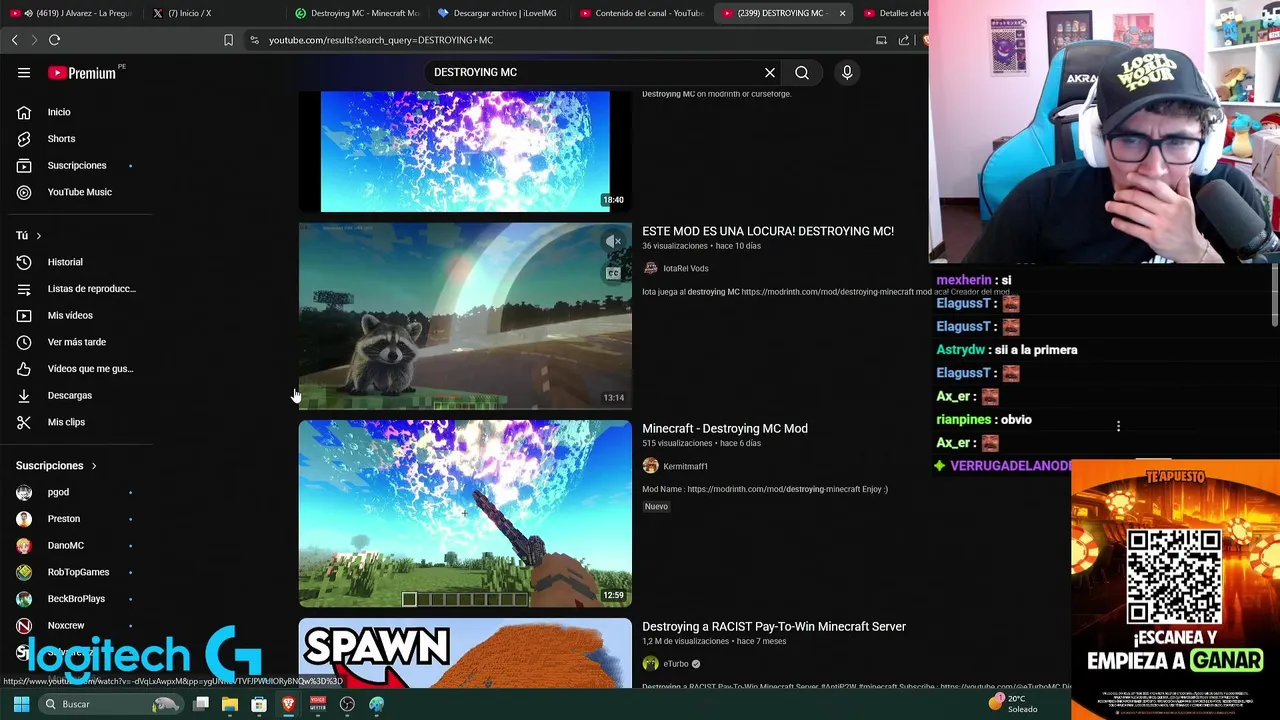Viewport: 1280px width, 720px height.
Task: Click the browser address bar URL
Action: [381, 40]
